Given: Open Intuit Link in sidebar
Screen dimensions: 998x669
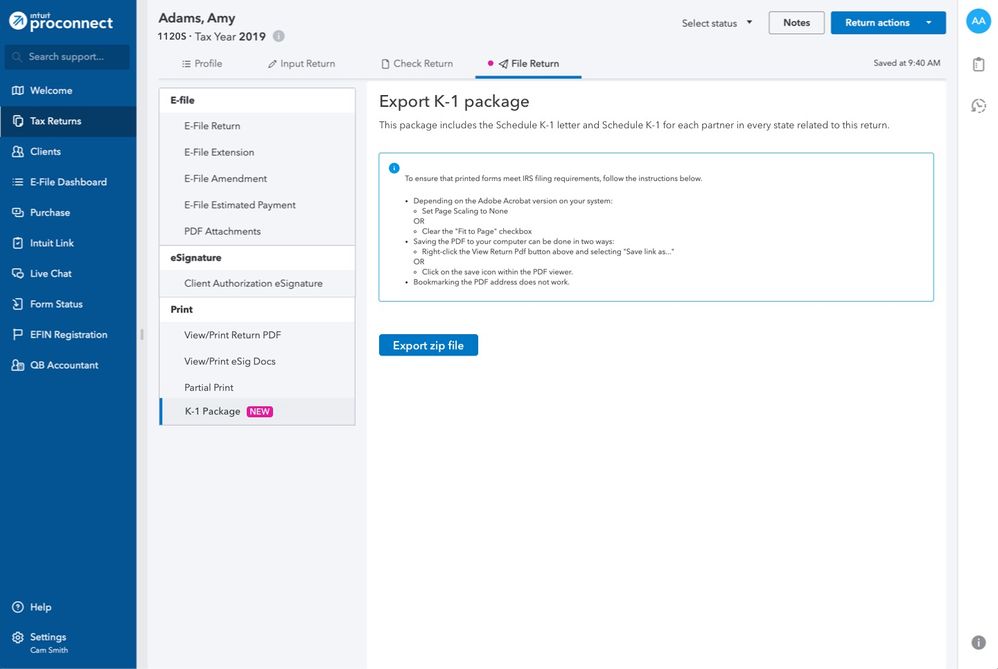Looking at the screenshot, I should point(51,243).
